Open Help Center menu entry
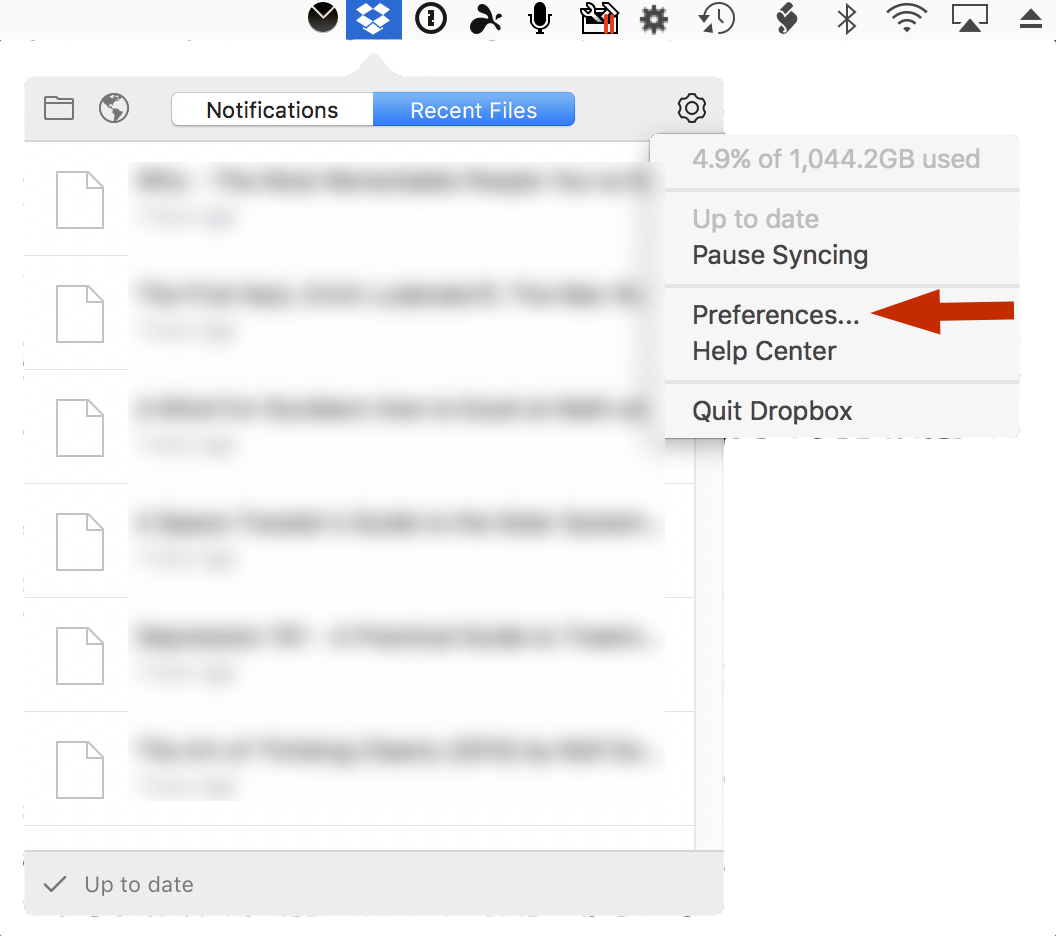 [x=764, y=351]
